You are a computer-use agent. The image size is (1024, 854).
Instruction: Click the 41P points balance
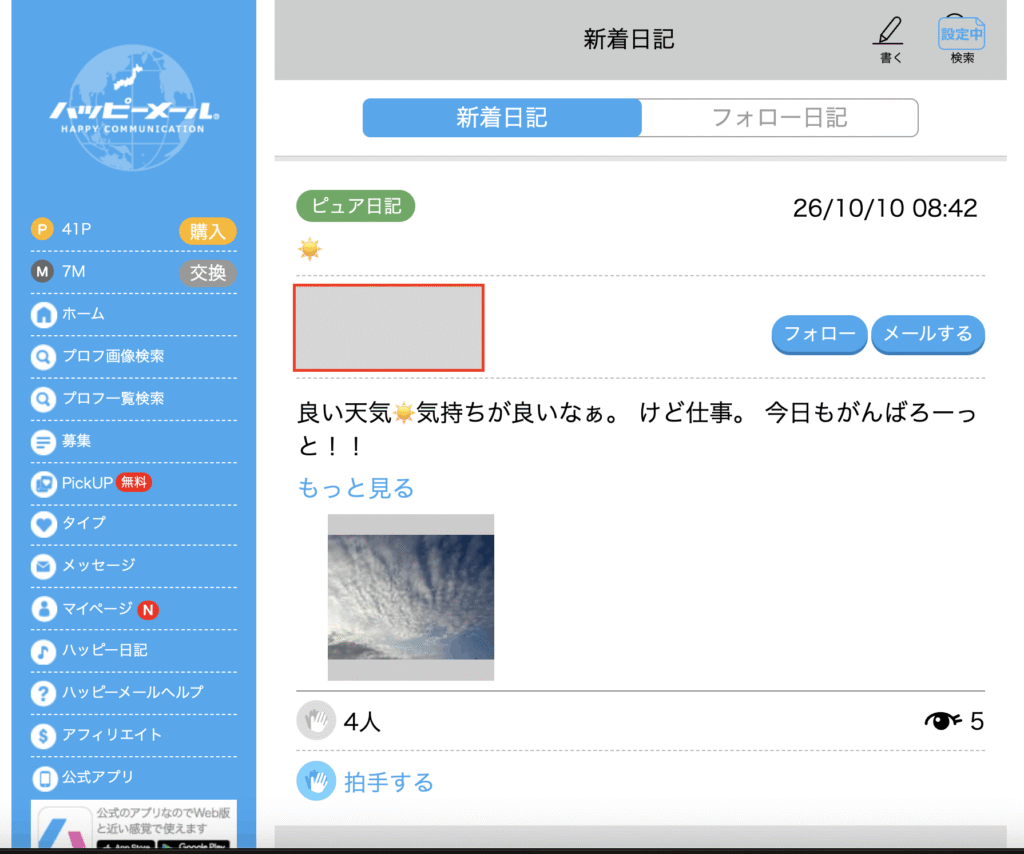pyautogui.click(x=76, y=229)
